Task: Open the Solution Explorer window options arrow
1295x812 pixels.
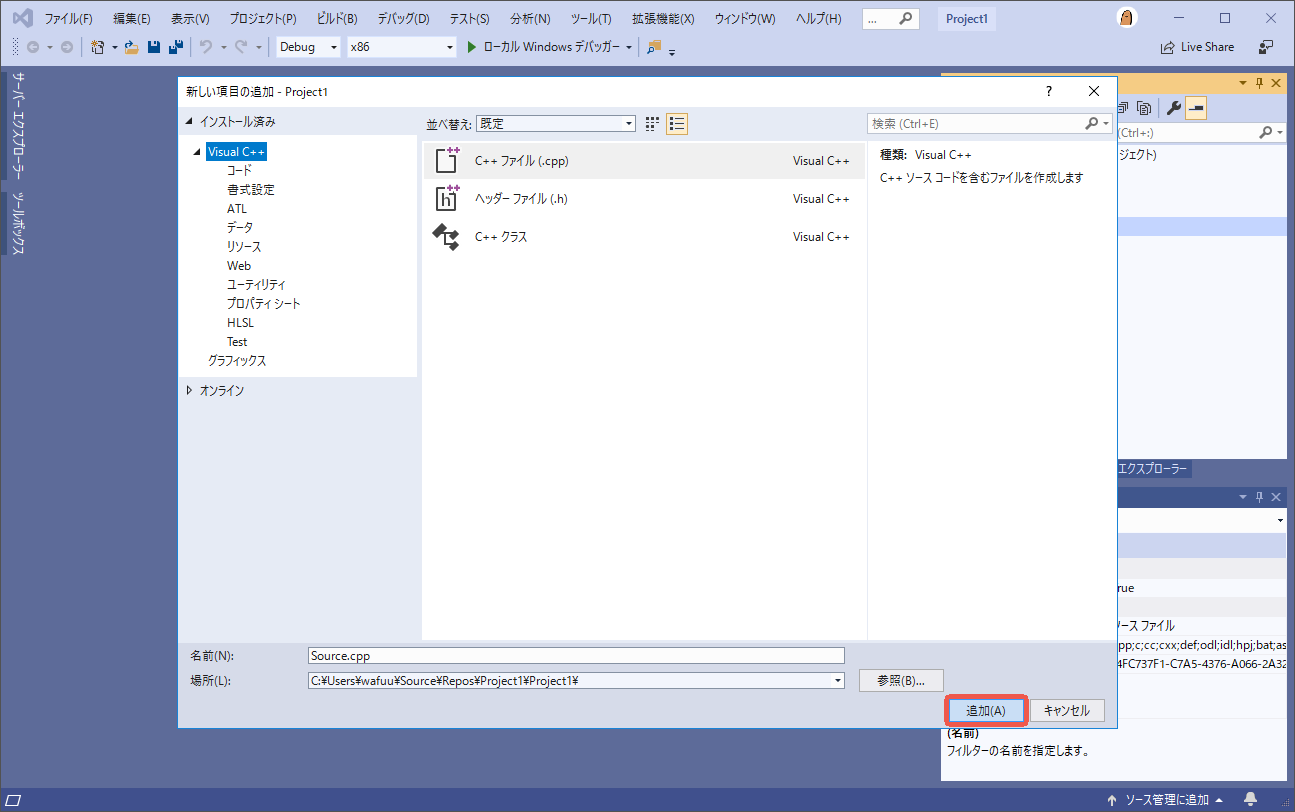Action: (x=1243, y=83)
